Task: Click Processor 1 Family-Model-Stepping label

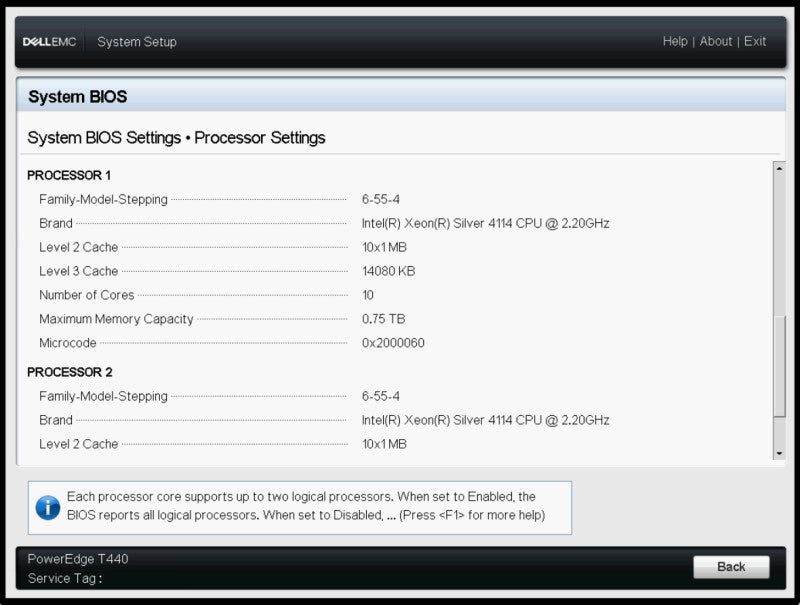Action: (x=103, y=199)
